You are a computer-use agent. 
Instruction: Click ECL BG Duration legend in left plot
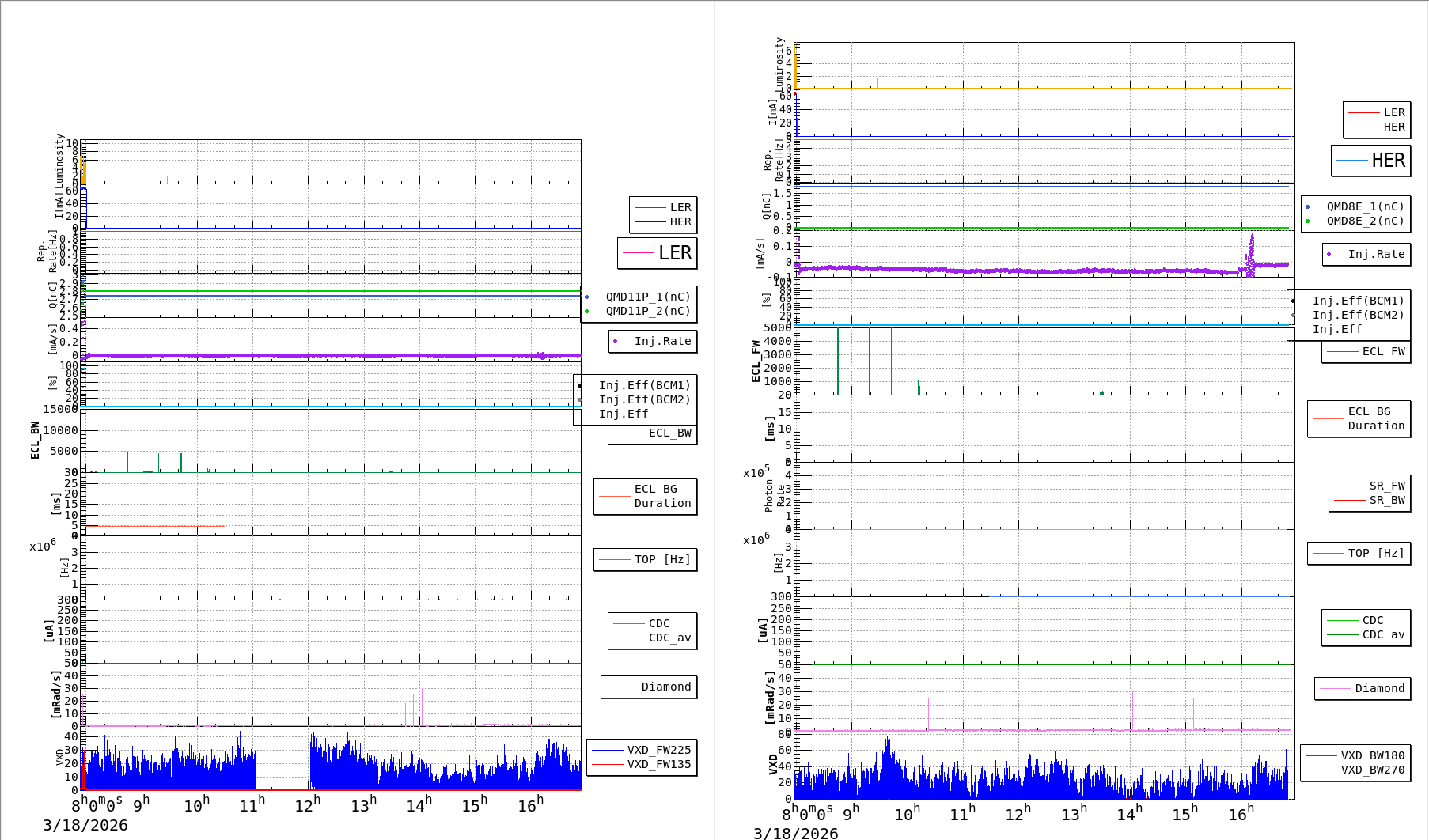pyautogui.click(x=661, y=496)
